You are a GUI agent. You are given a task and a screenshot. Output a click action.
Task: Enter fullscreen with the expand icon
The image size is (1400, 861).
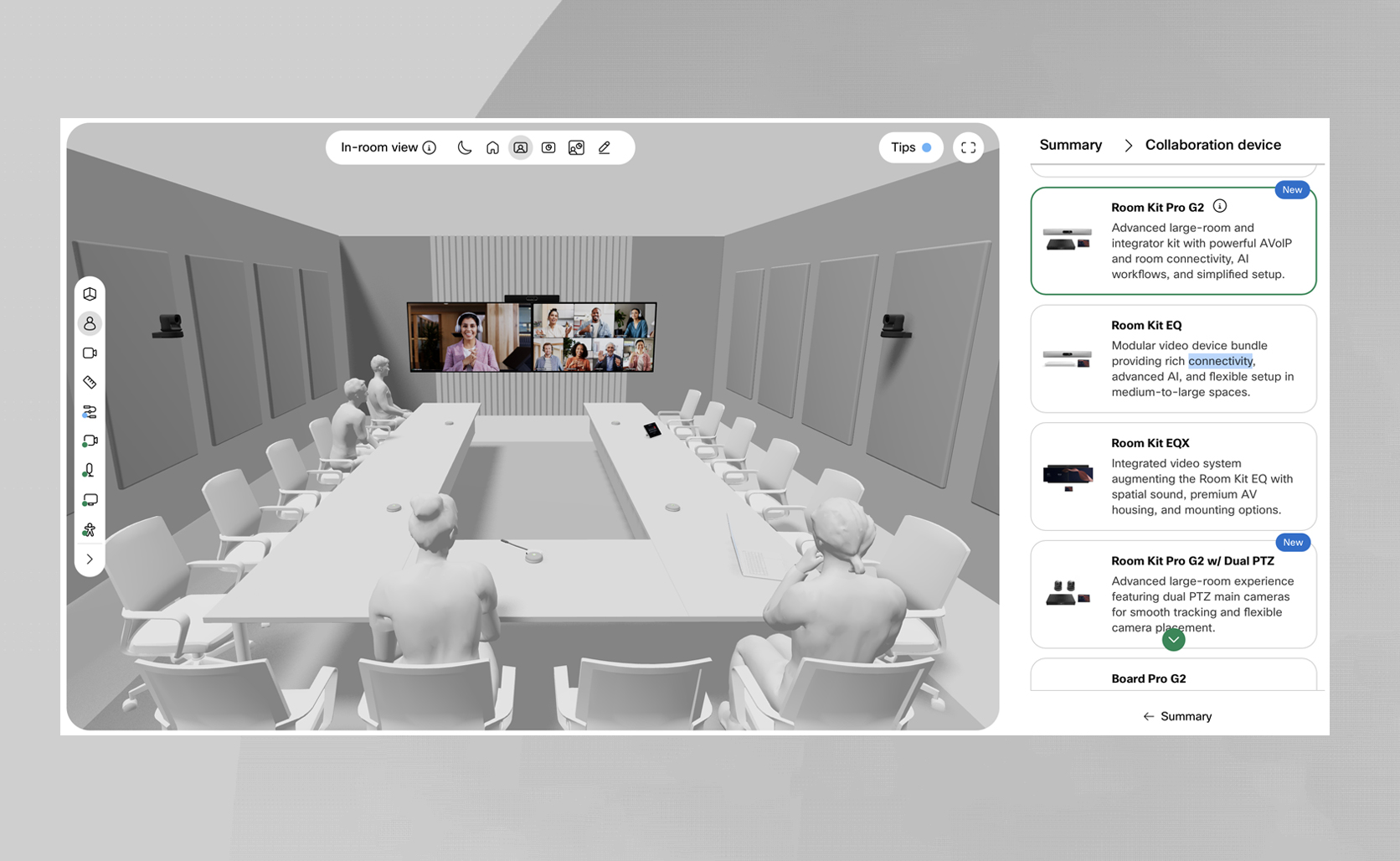tap(968, 148)
